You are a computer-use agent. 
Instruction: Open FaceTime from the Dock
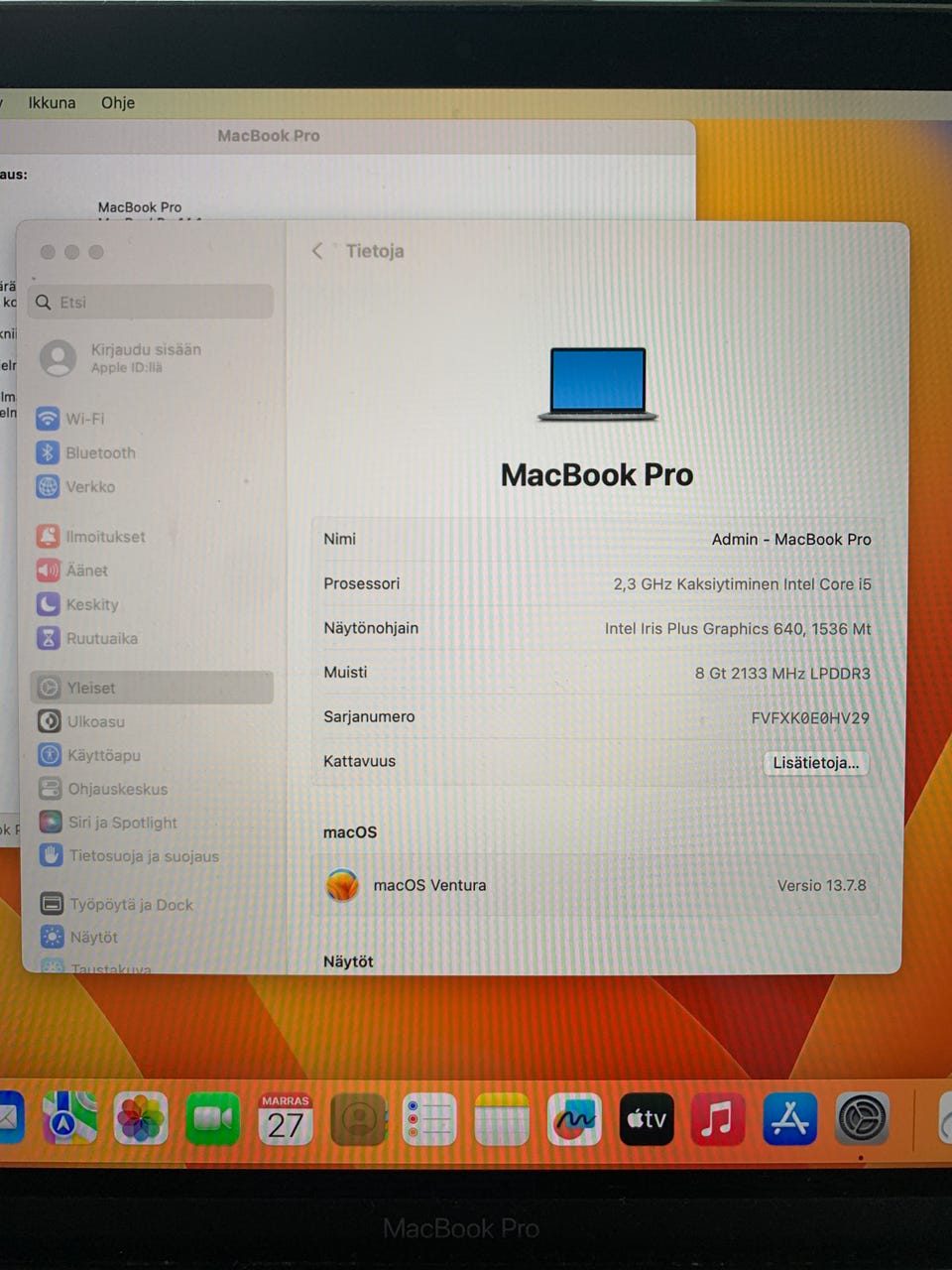(x=212, y=1119)
